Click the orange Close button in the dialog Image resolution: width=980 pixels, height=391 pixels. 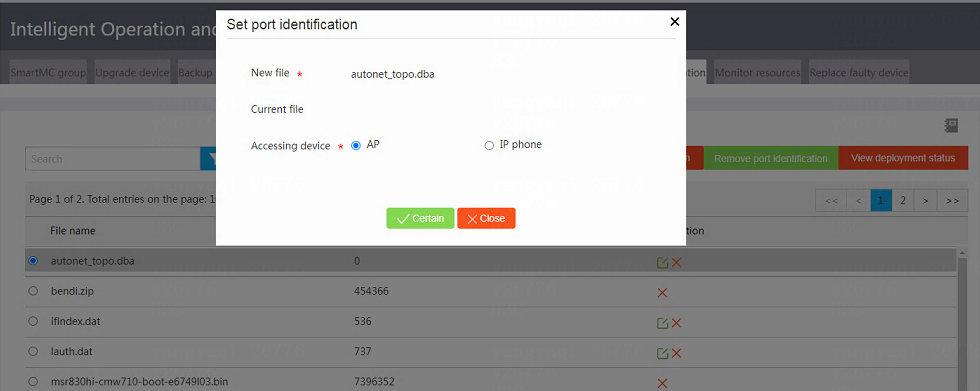[486, 219]
